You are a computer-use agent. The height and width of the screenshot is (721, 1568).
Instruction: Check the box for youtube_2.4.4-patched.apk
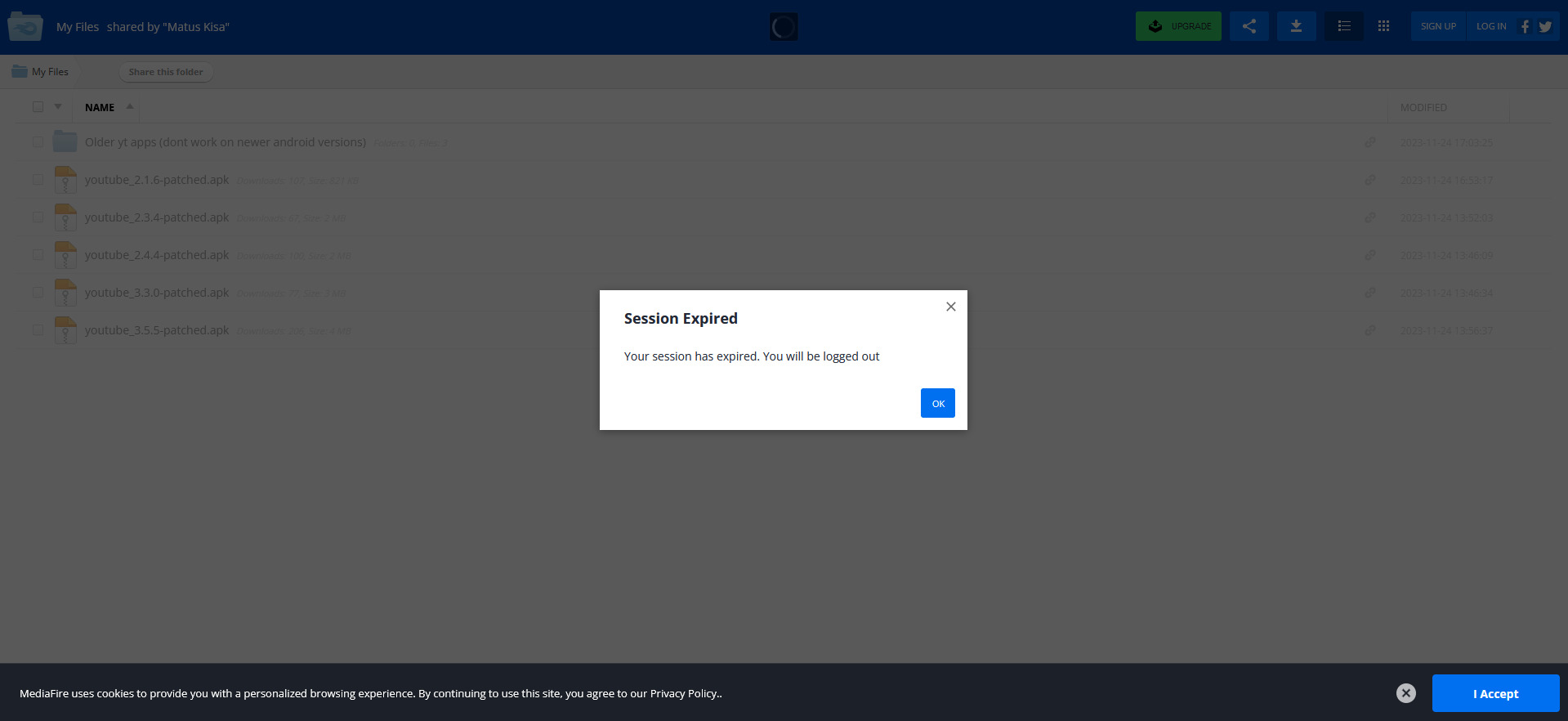pos(38,254)
